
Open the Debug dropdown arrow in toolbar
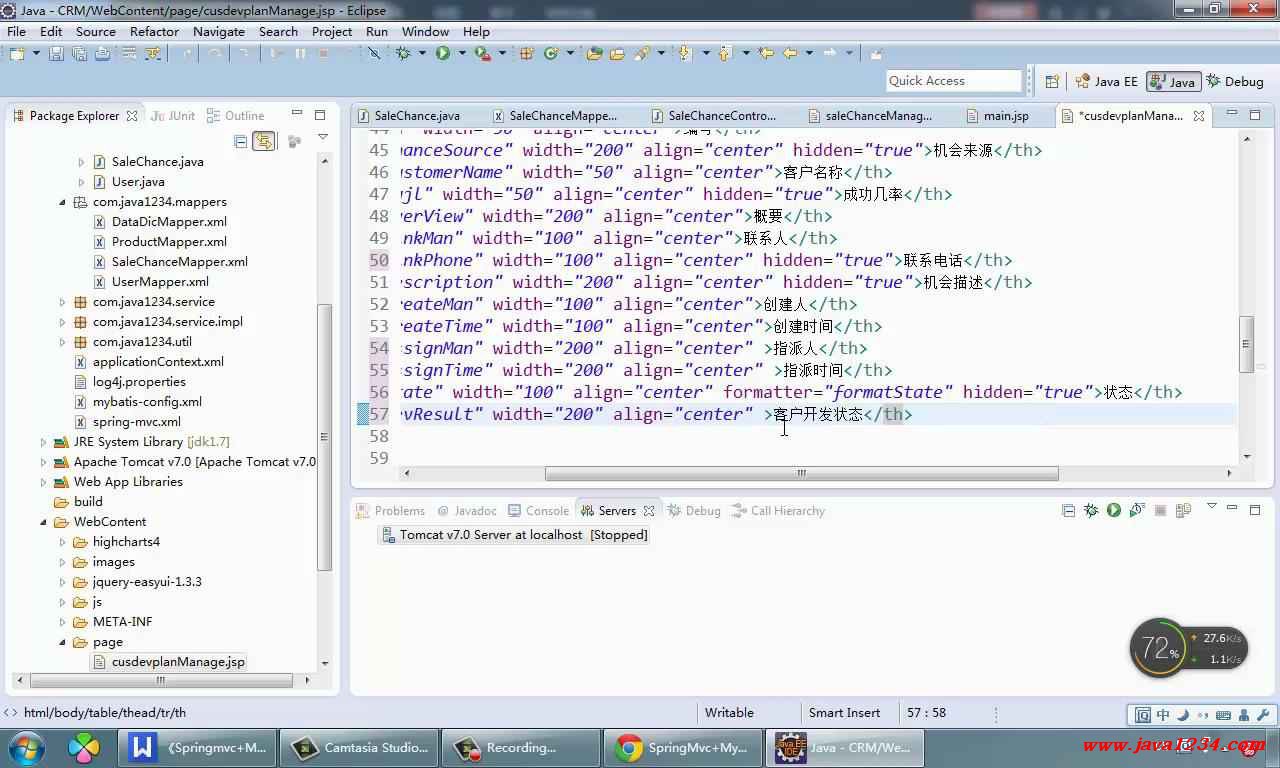[x=422, y=53]
